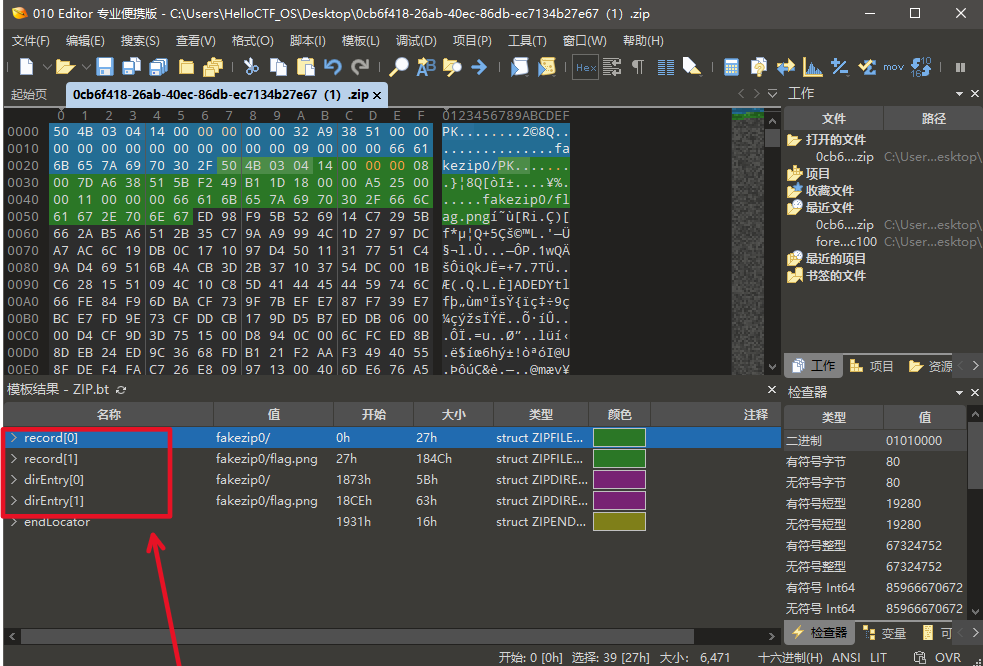Click the Cut scissors icon

click(x=251, y=67)
